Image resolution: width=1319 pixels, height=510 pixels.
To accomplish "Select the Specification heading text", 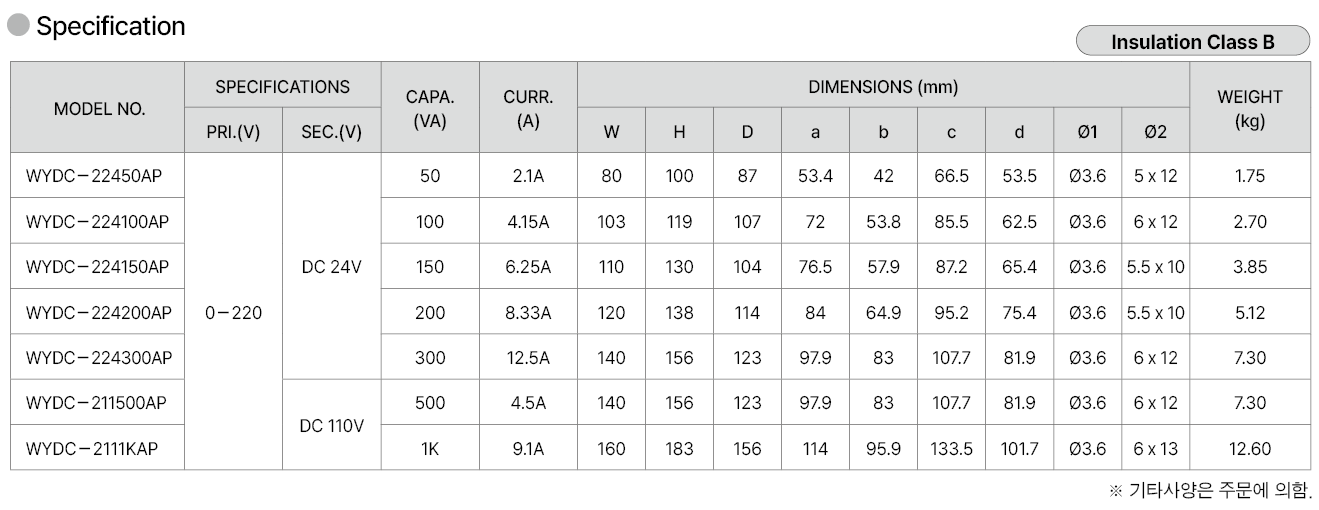I will click(x=111, y=26).
